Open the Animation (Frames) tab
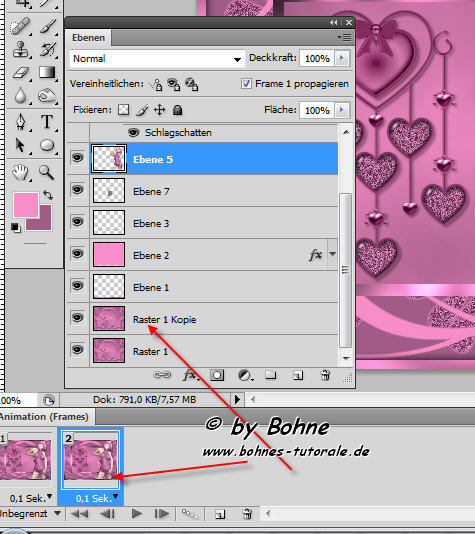This screenshot has height=534, width=475. [x=45, y=417]
